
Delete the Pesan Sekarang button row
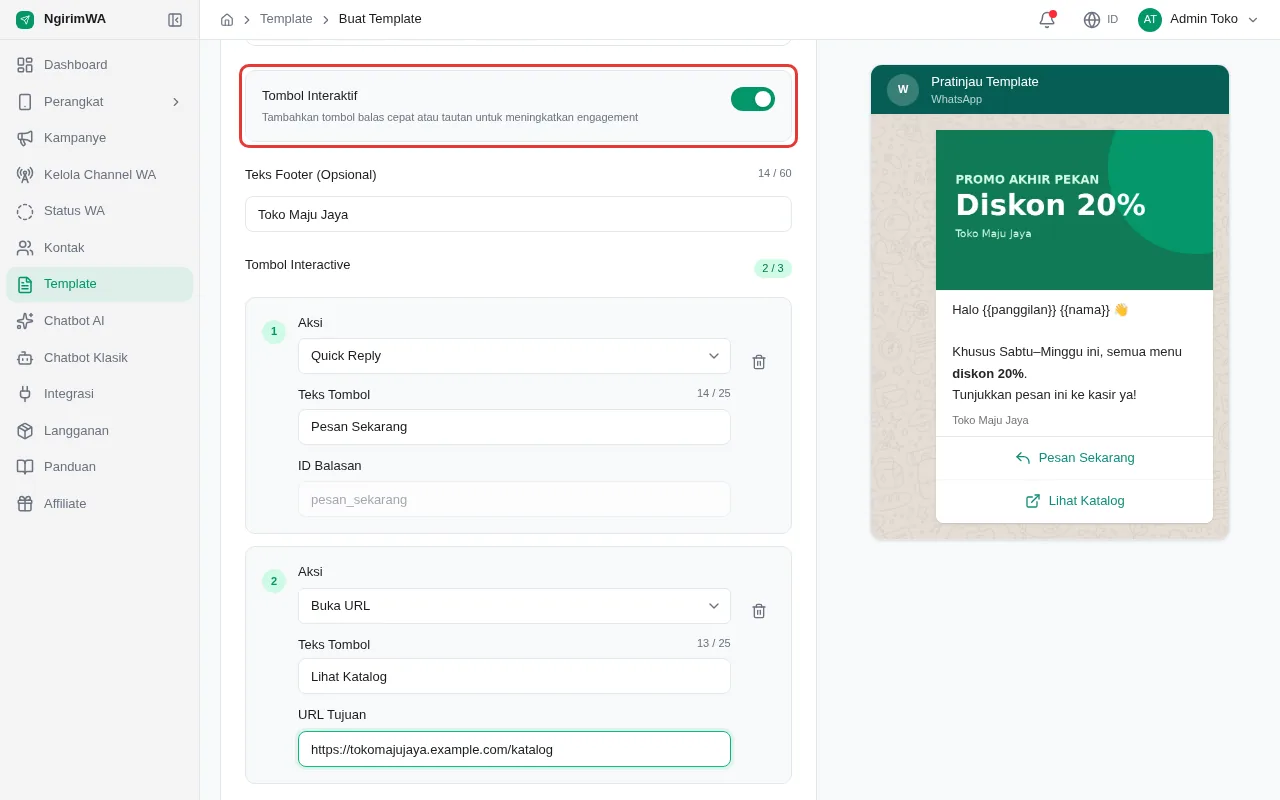coord(759,362)
